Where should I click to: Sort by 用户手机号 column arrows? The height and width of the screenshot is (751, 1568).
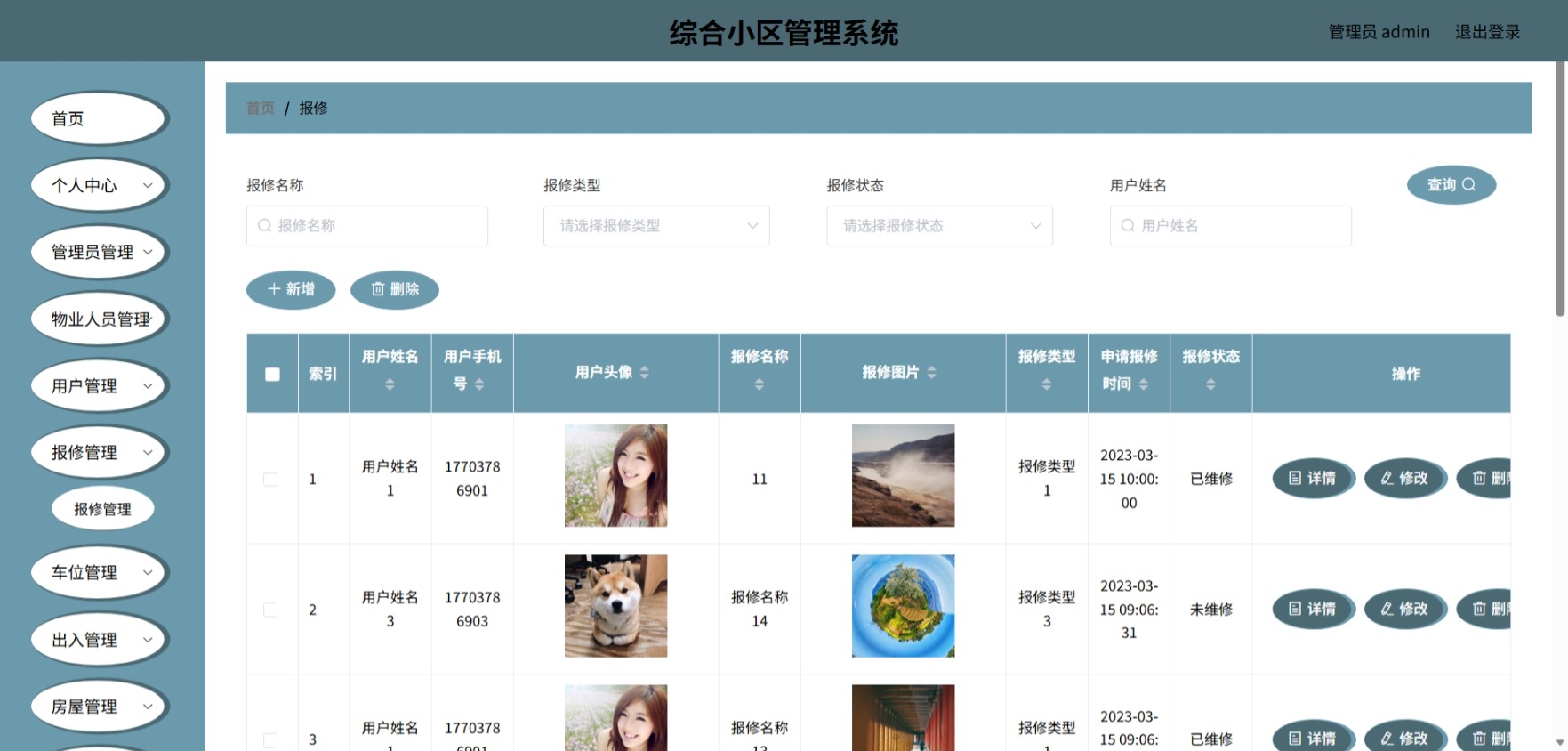[479, 384]
